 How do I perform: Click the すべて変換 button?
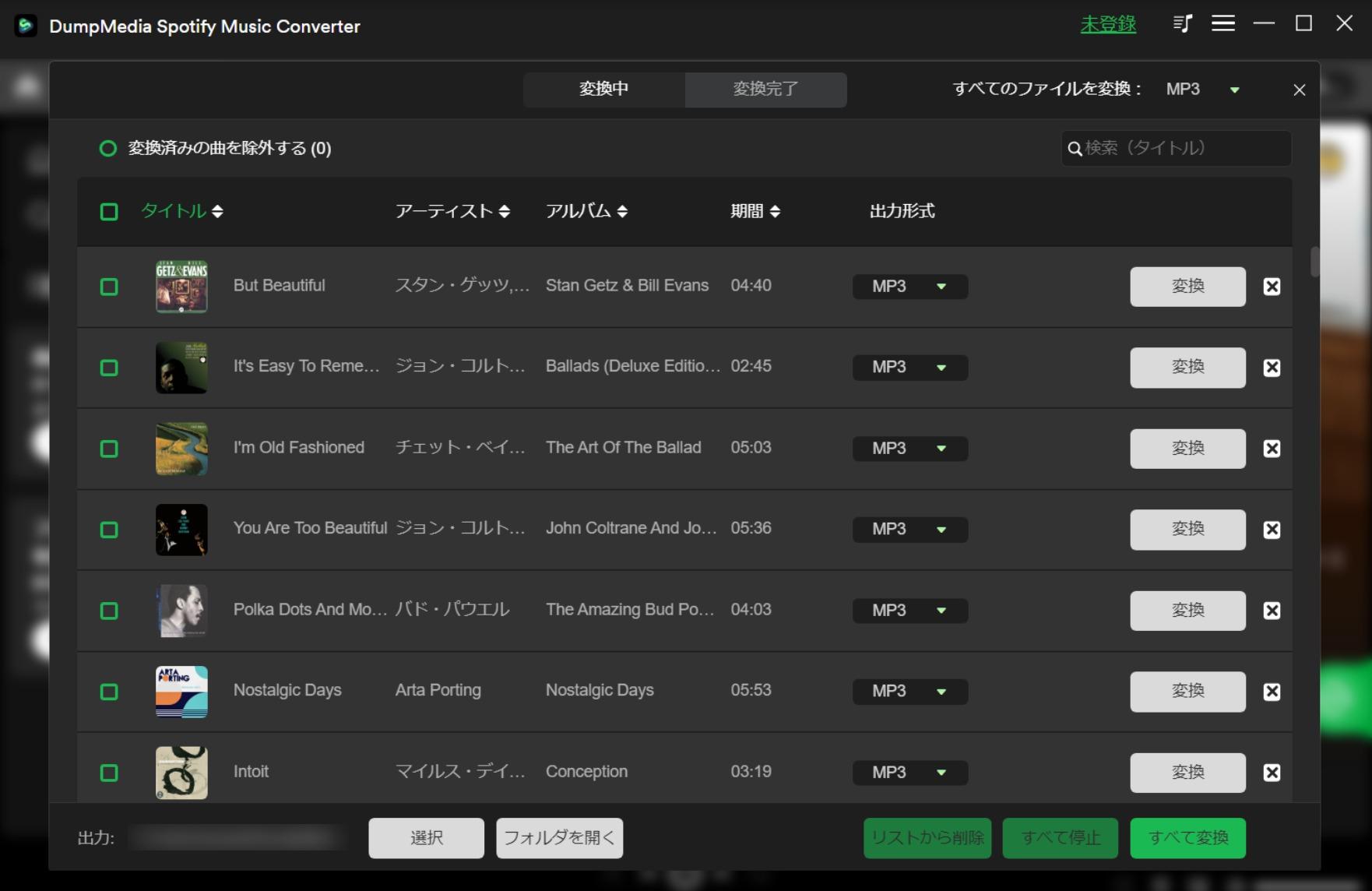(1187, 838)
